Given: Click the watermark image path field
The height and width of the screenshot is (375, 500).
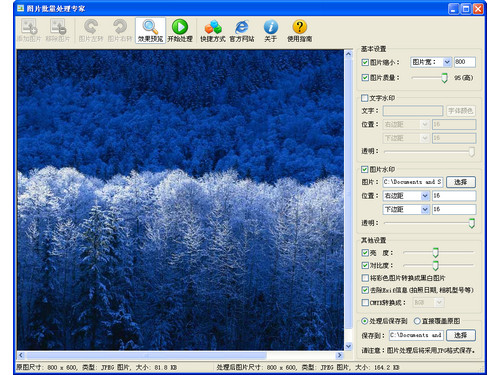Looking at the screenshot, I should 413,182.
